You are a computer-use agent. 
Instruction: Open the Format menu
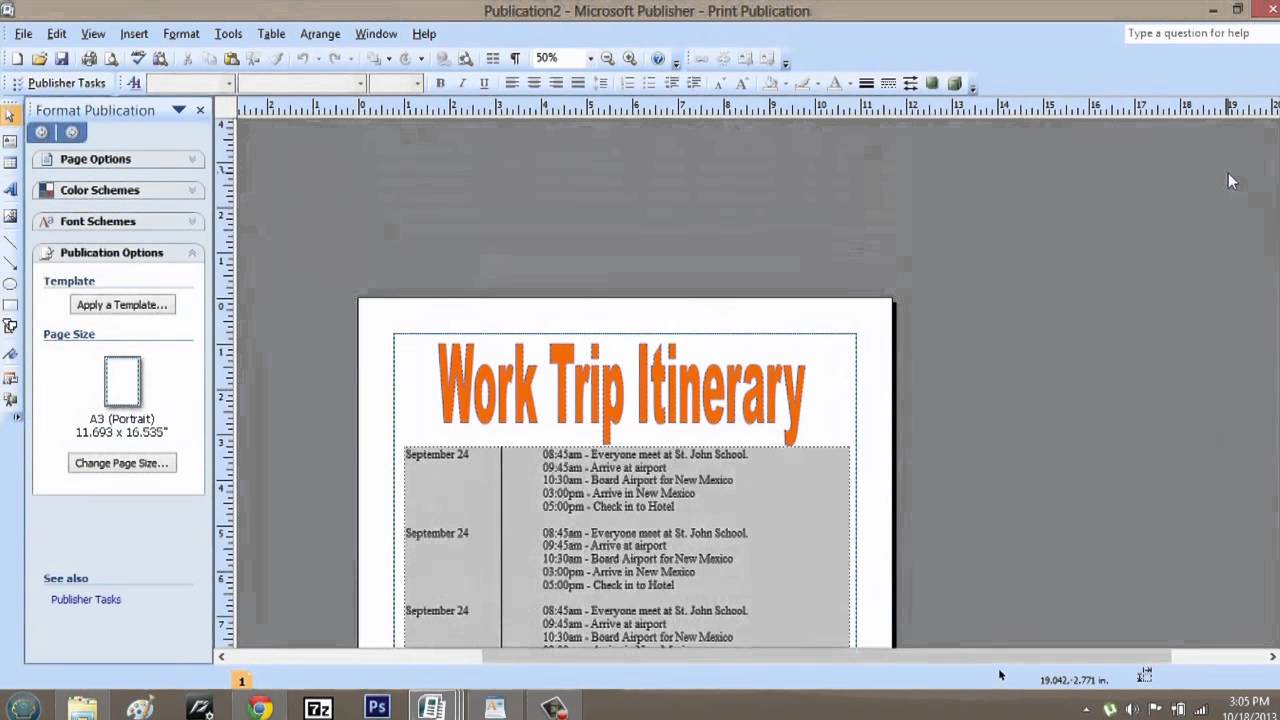181,34
